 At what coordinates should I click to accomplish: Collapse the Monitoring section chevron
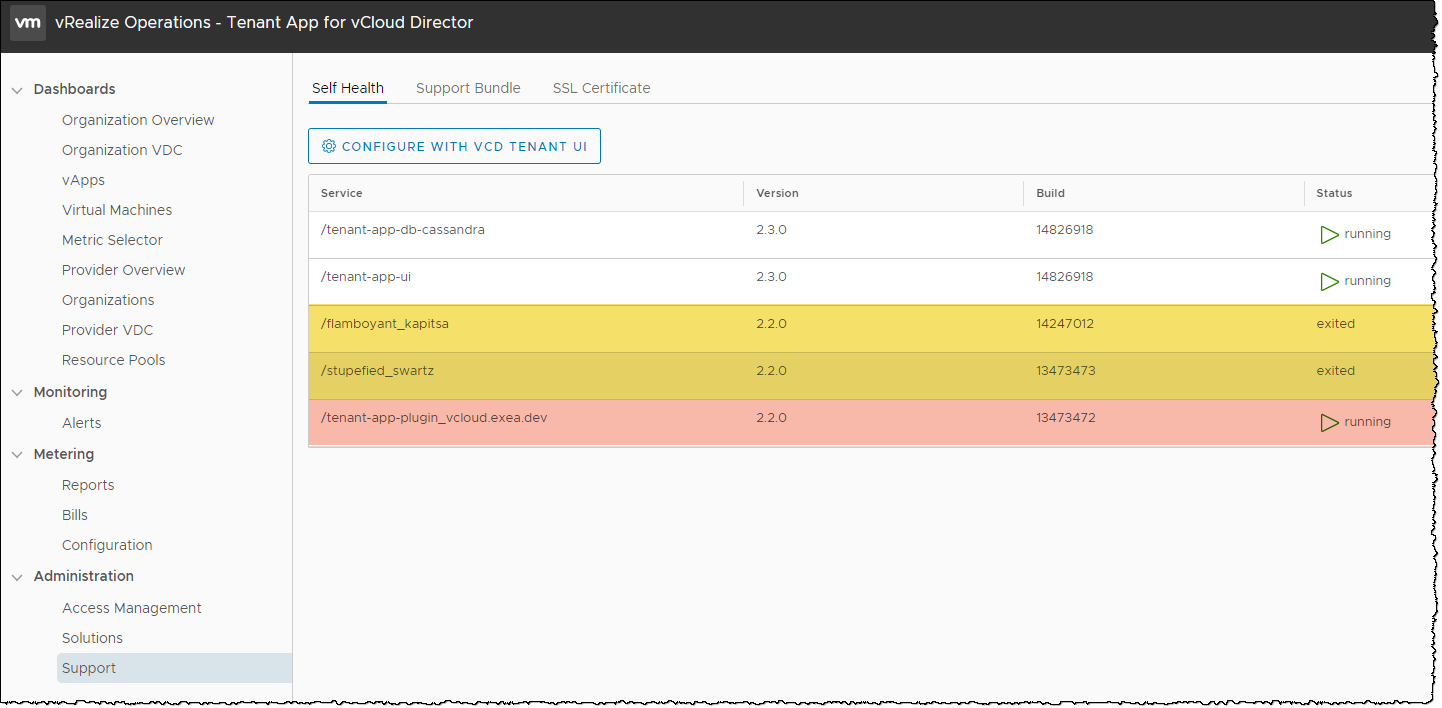17,393
